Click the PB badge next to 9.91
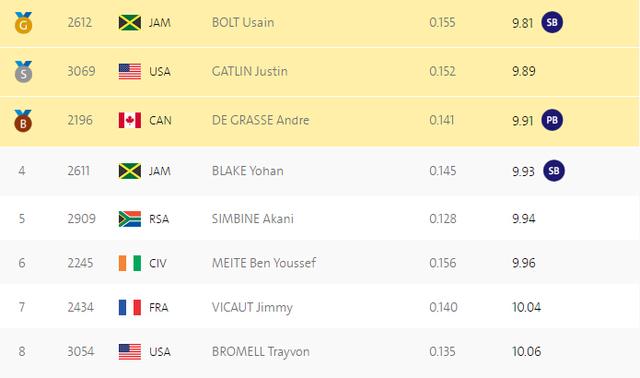The width and height of the screenshot is (640, 378). tap(552, 120)
